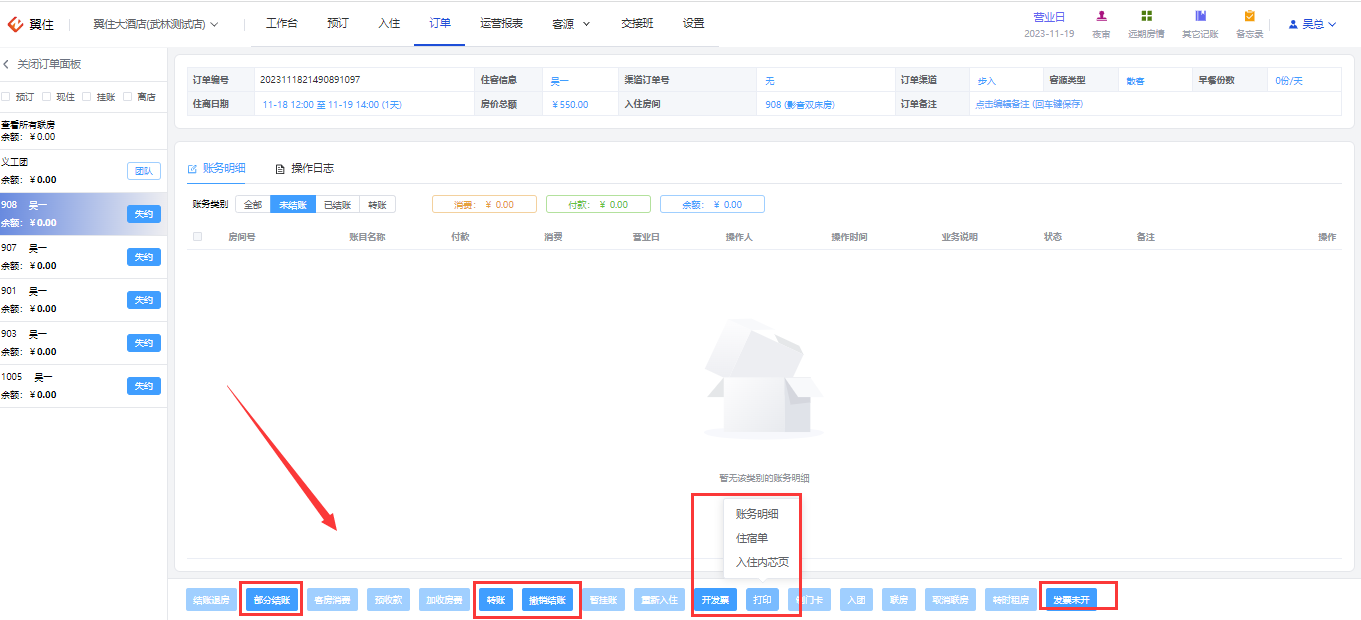Select the 已结账 account filter
Screen dimensions: 1361x620
coord(337,204)
